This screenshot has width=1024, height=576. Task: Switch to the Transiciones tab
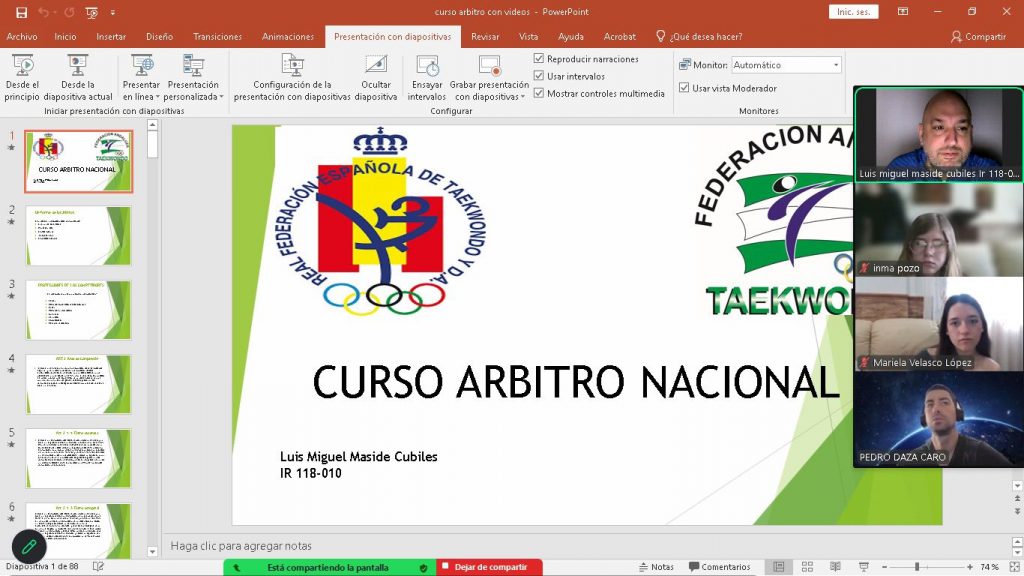217,37
